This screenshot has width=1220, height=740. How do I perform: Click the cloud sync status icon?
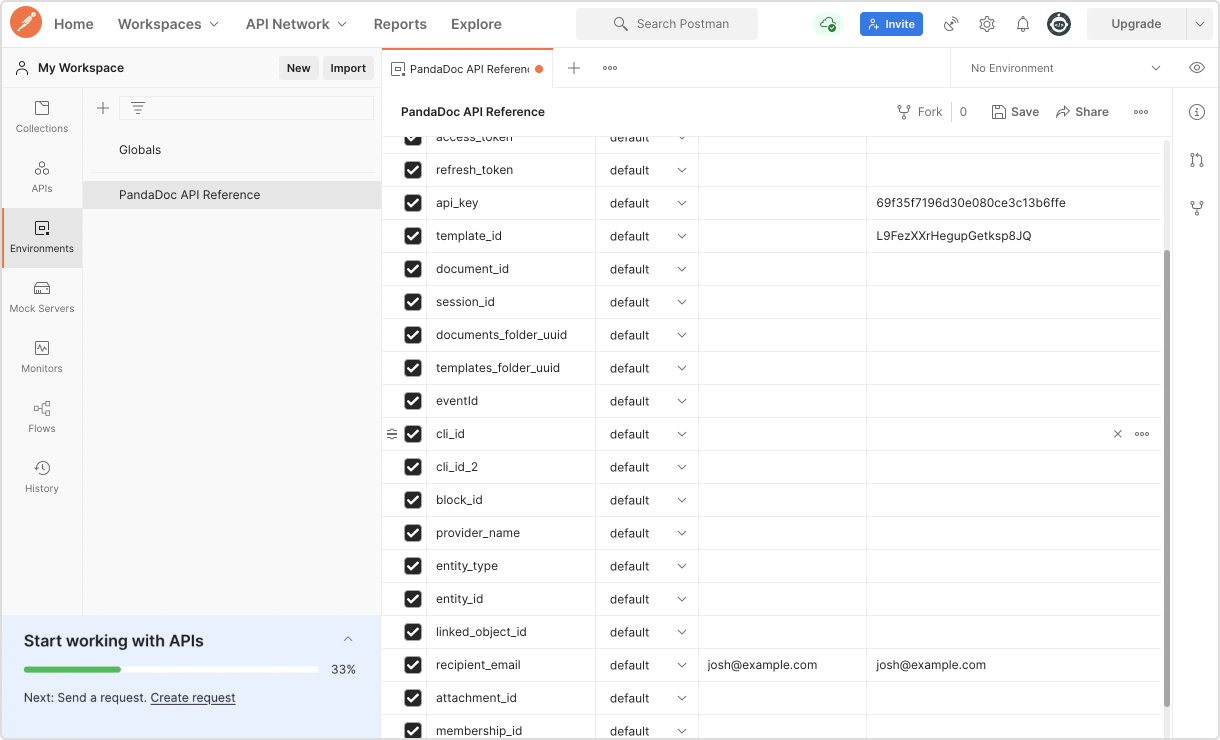[827, 24]
